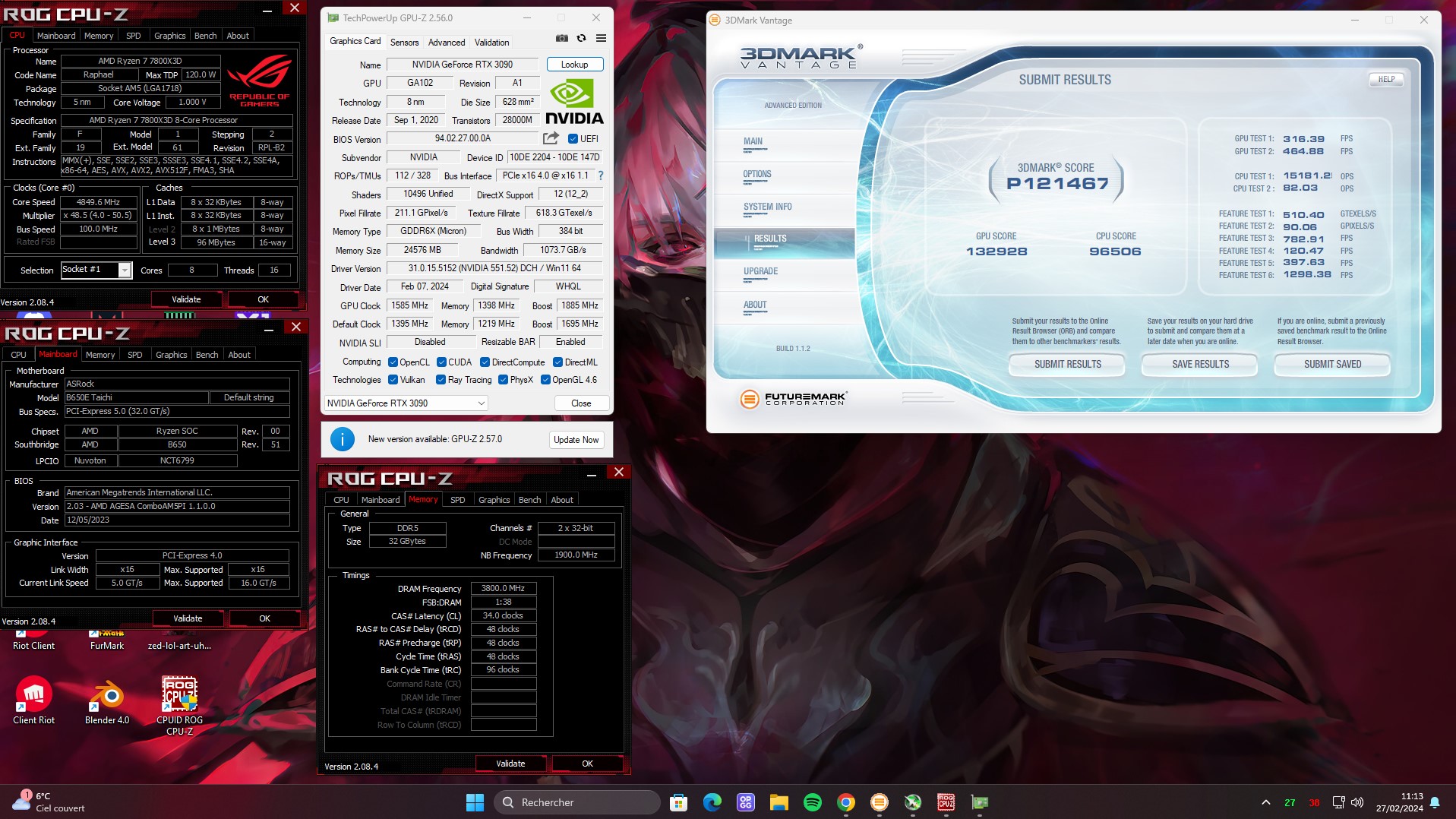Image resolution: width=1456 pixels, height=819 pixels.
Task: Open Bench tab in Memory CPU-Z window
Action: tap(529, 500)
